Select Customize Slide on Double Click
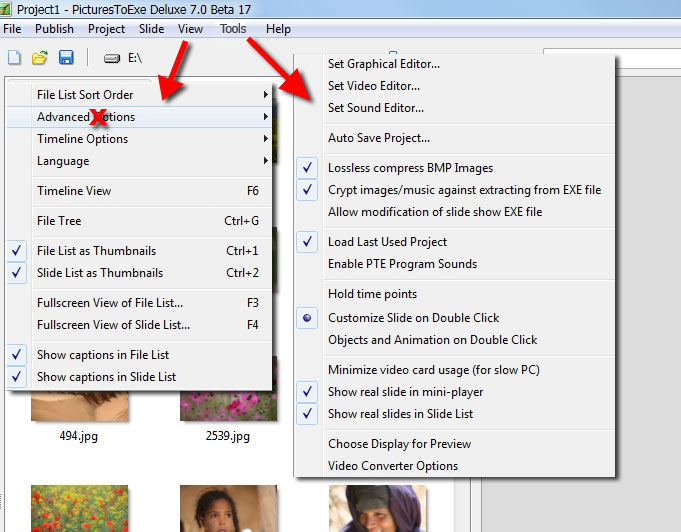This screenshot has width=681, height=532. point(454,318)
